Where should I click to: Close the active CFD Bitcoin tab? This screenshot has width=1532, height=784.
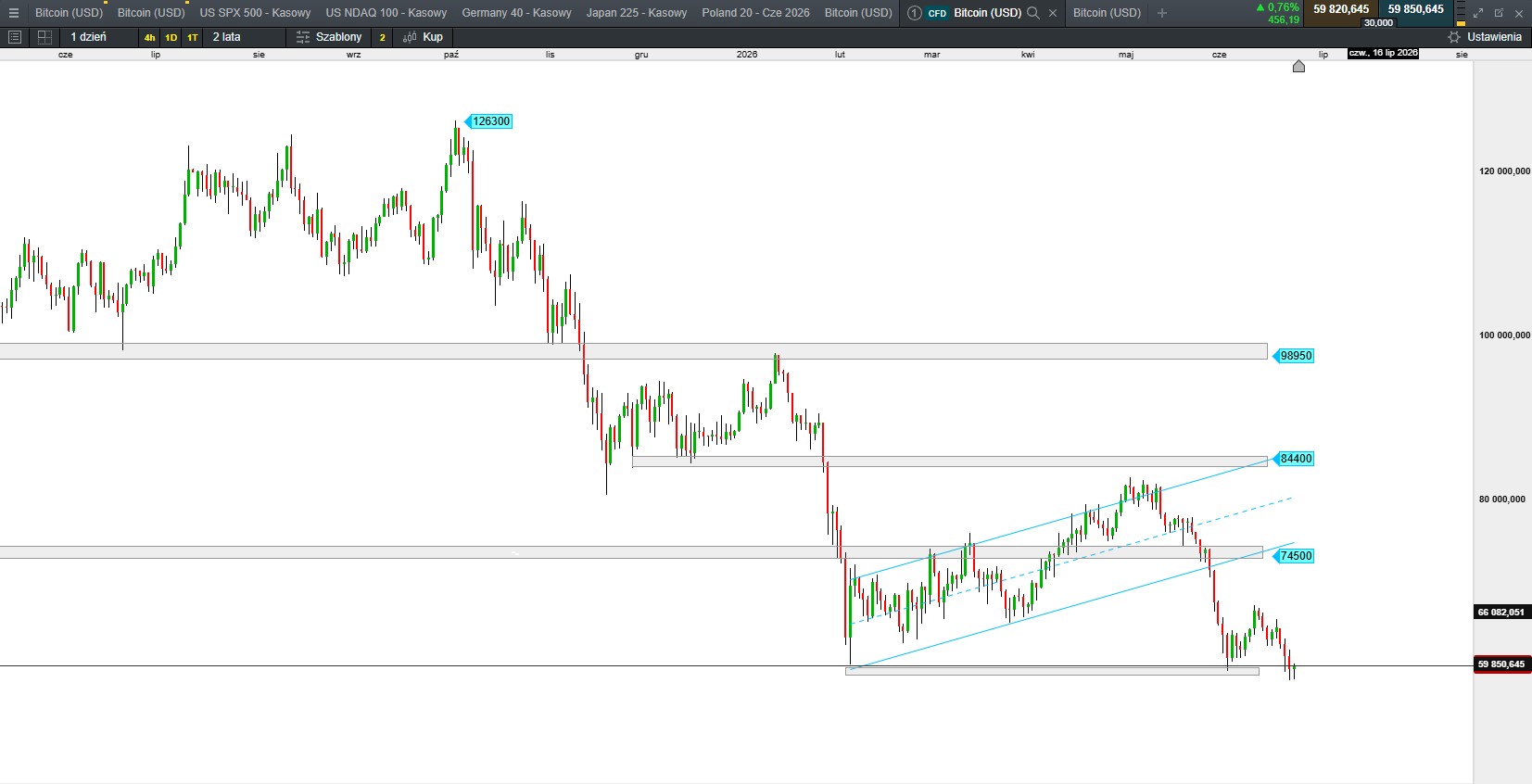click(1053, 13)
